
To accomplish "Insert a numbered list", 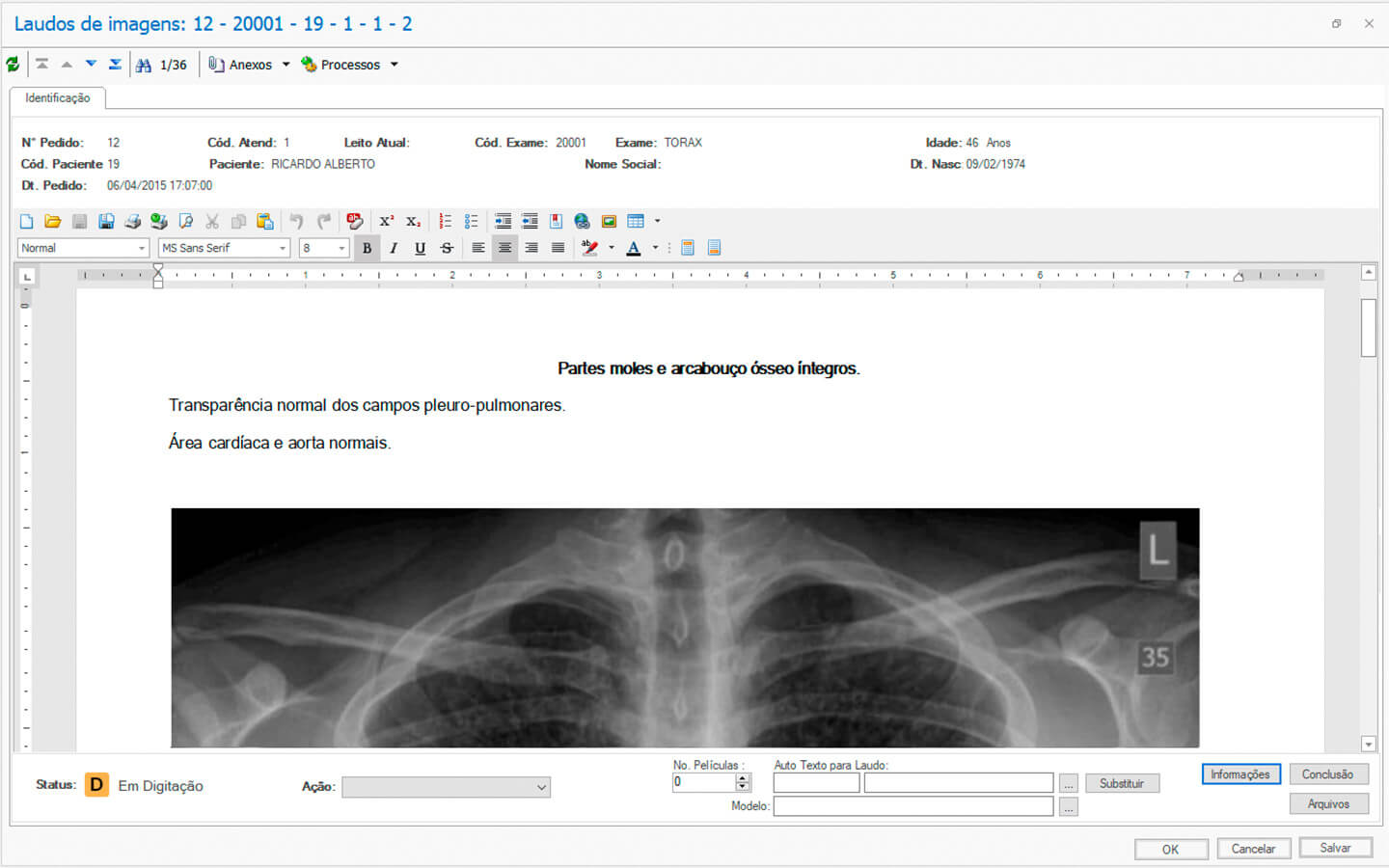I will tap(445, 221).
